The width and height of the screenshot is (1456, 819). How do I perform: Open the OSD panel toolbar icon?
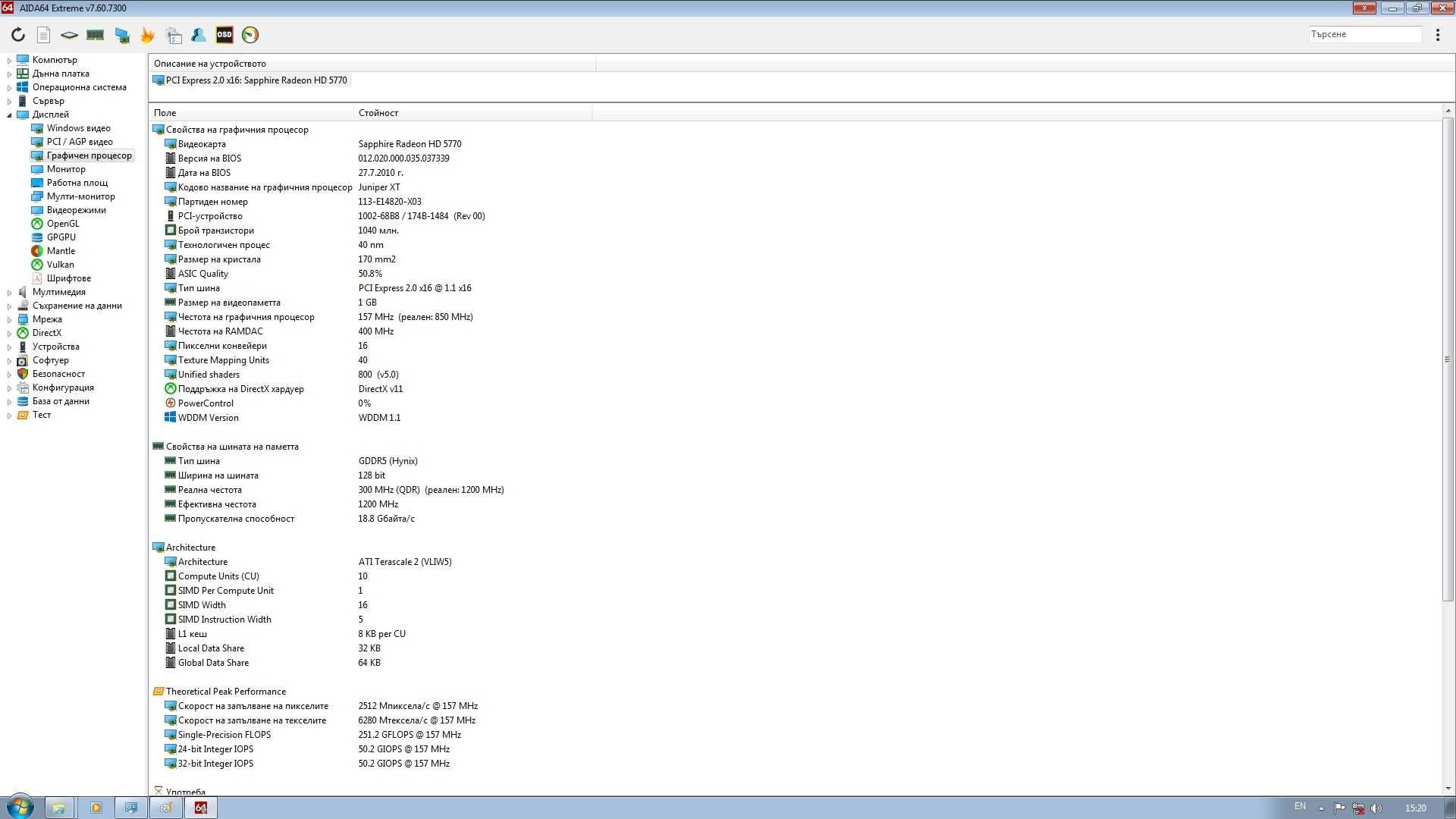224,35
